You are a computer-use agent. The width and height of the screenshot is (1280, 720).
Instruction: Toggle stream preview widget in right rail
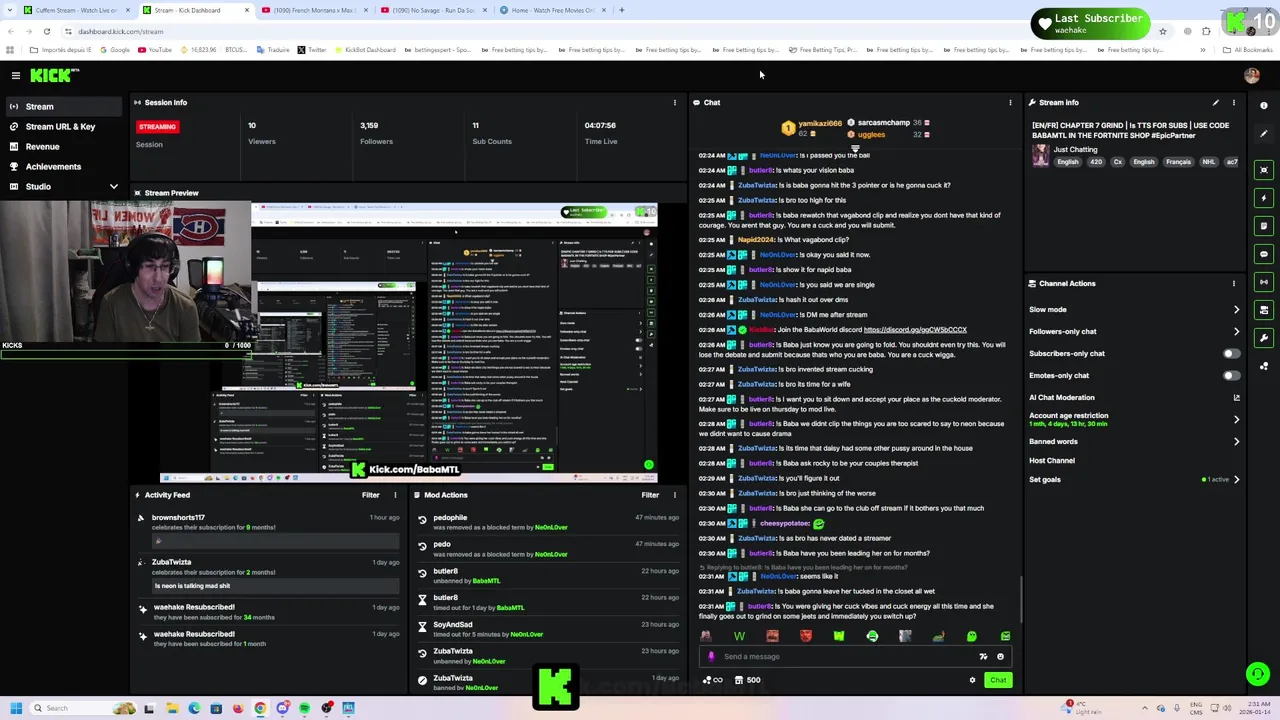coord(1264,170)
